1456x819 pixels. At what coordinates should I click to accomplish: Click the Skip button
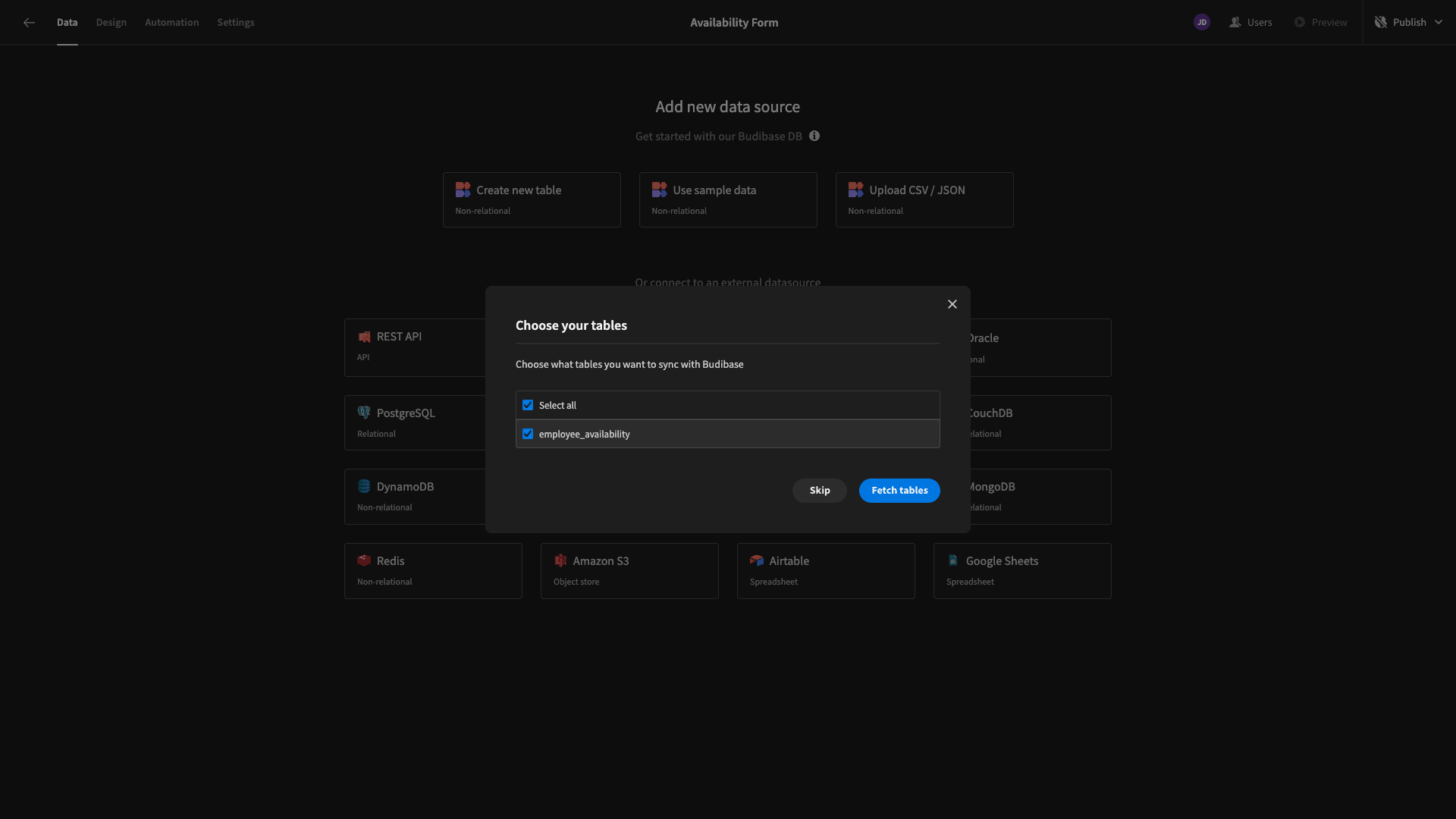(820, 491)
